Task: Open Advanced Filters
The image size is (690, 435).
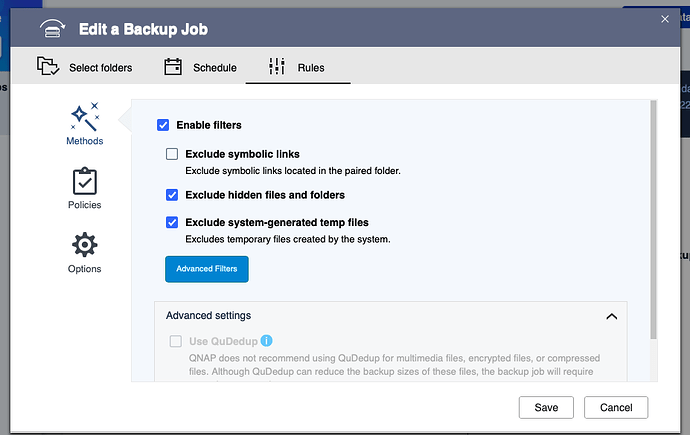Action: (207, 269)
